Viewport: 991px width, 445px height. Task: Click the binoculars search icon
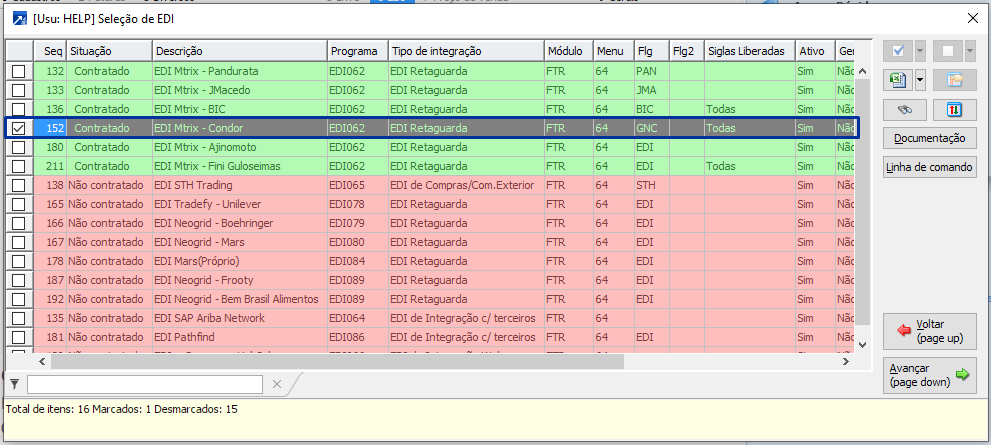click(x=905, y=109)
